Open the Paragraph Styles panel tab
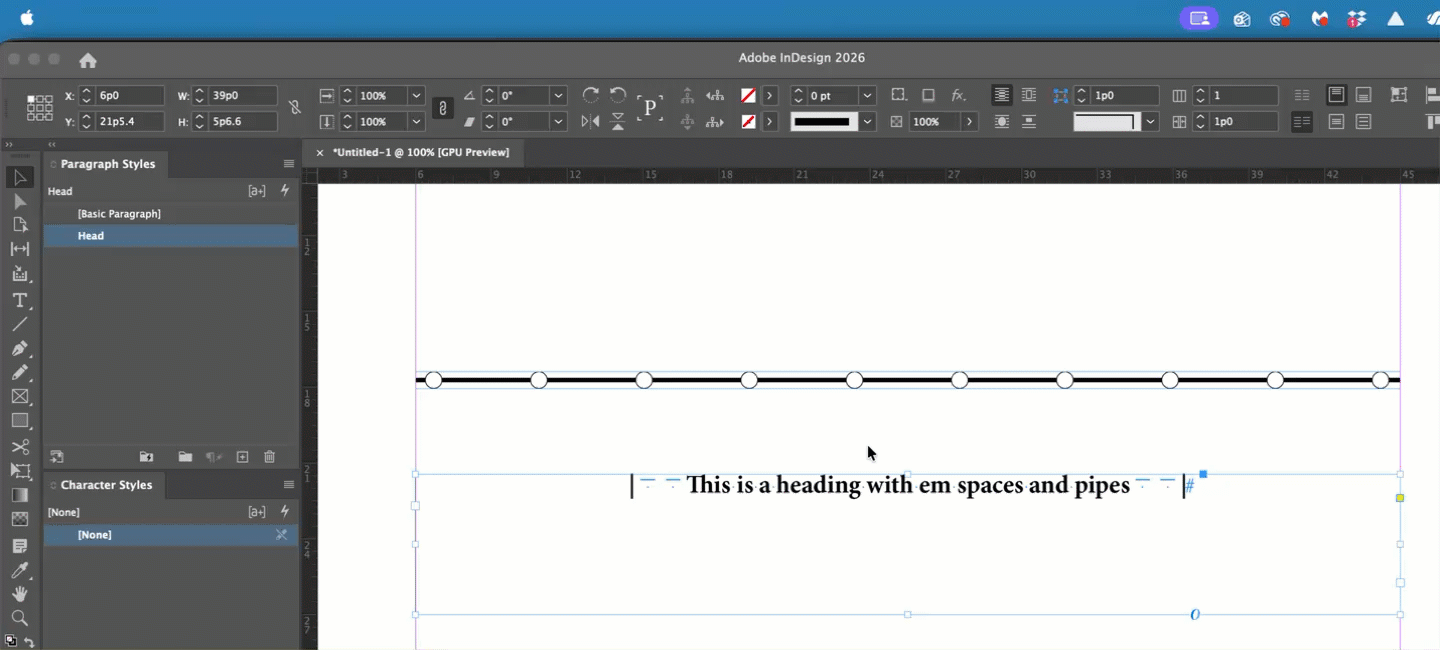Screen dimensions: 1440x650 (108, 164)
